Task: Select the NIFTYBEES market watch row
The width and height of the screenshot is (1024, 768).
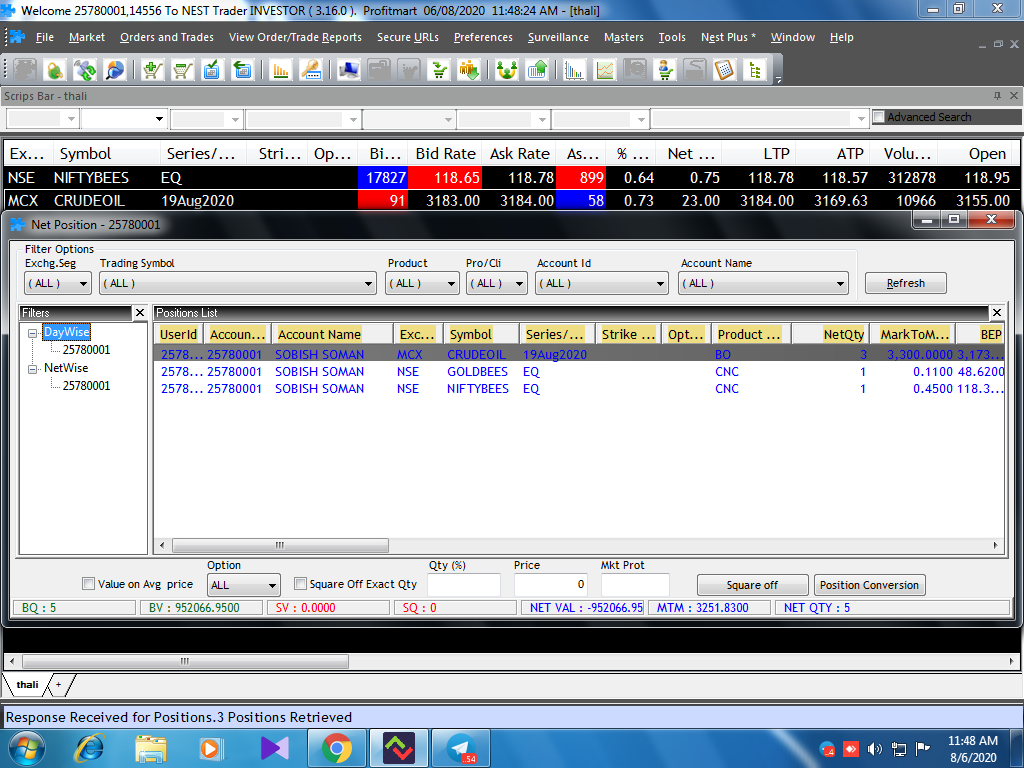Action: pyautogui.click(x=512, y=178)
